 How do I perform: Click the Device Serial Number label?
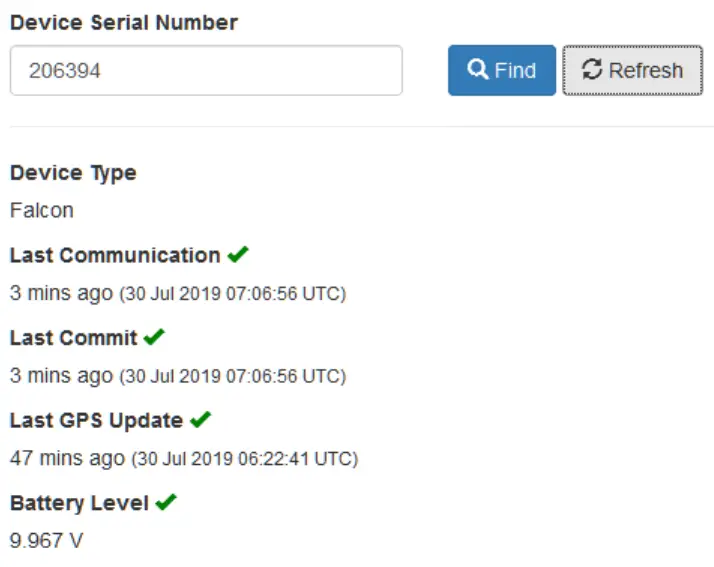[124, 23]
